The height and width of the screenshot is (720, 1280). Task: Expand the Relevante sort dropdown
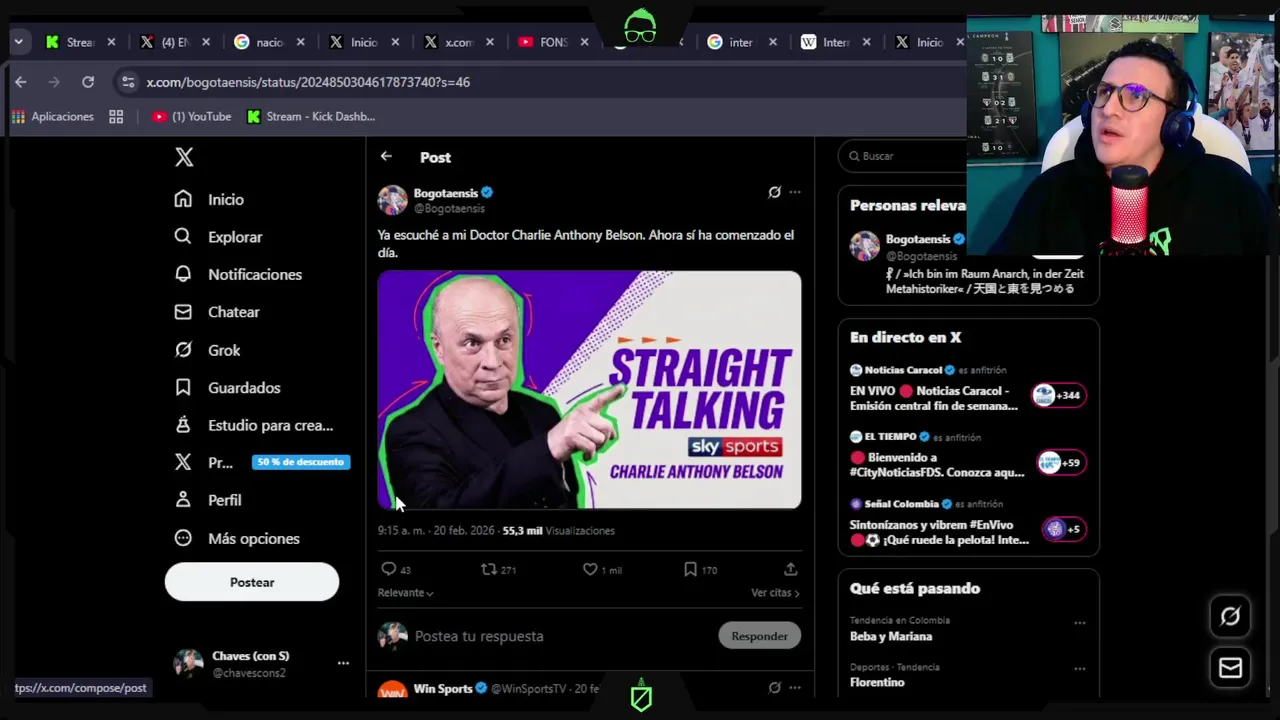(405, 593)
